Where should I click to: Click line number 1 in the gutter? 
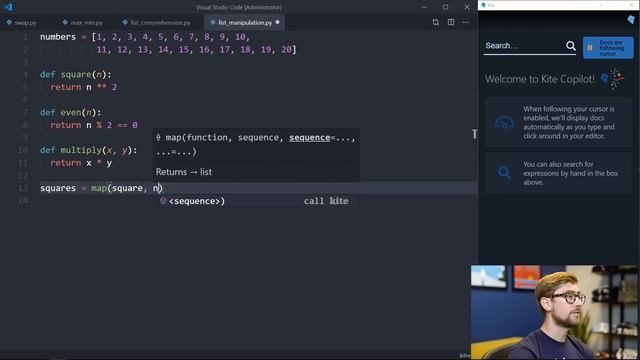pyautogui.click(x=25, y=37)
